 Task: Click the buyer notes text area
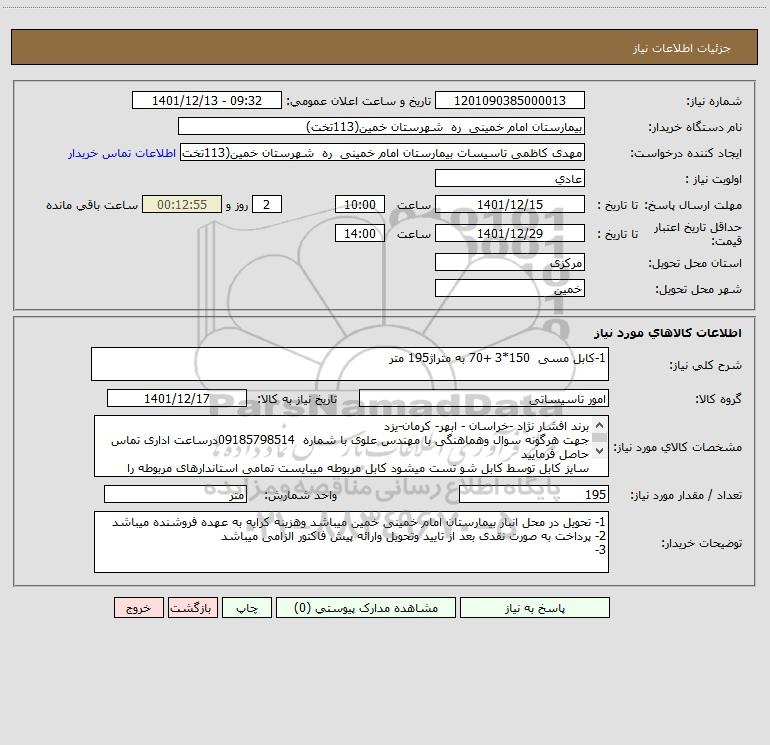[351, 542]
